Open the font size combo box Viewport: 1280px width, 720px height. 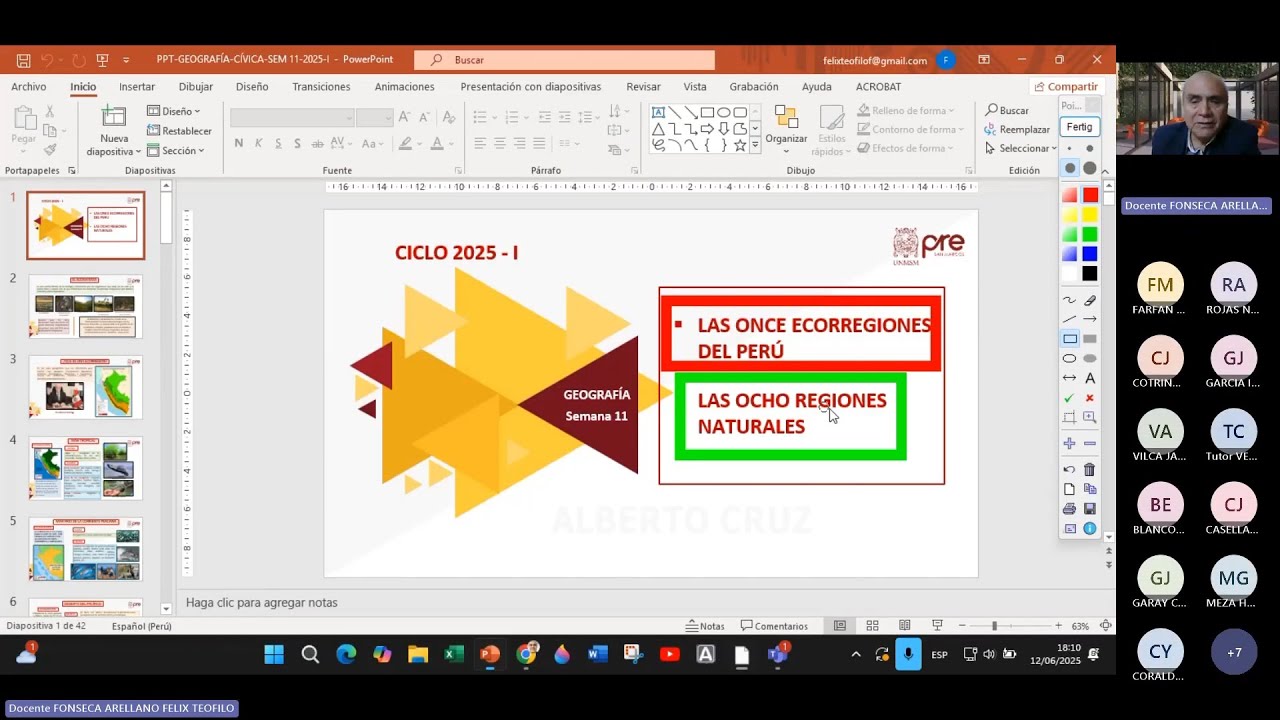(374, 117)
